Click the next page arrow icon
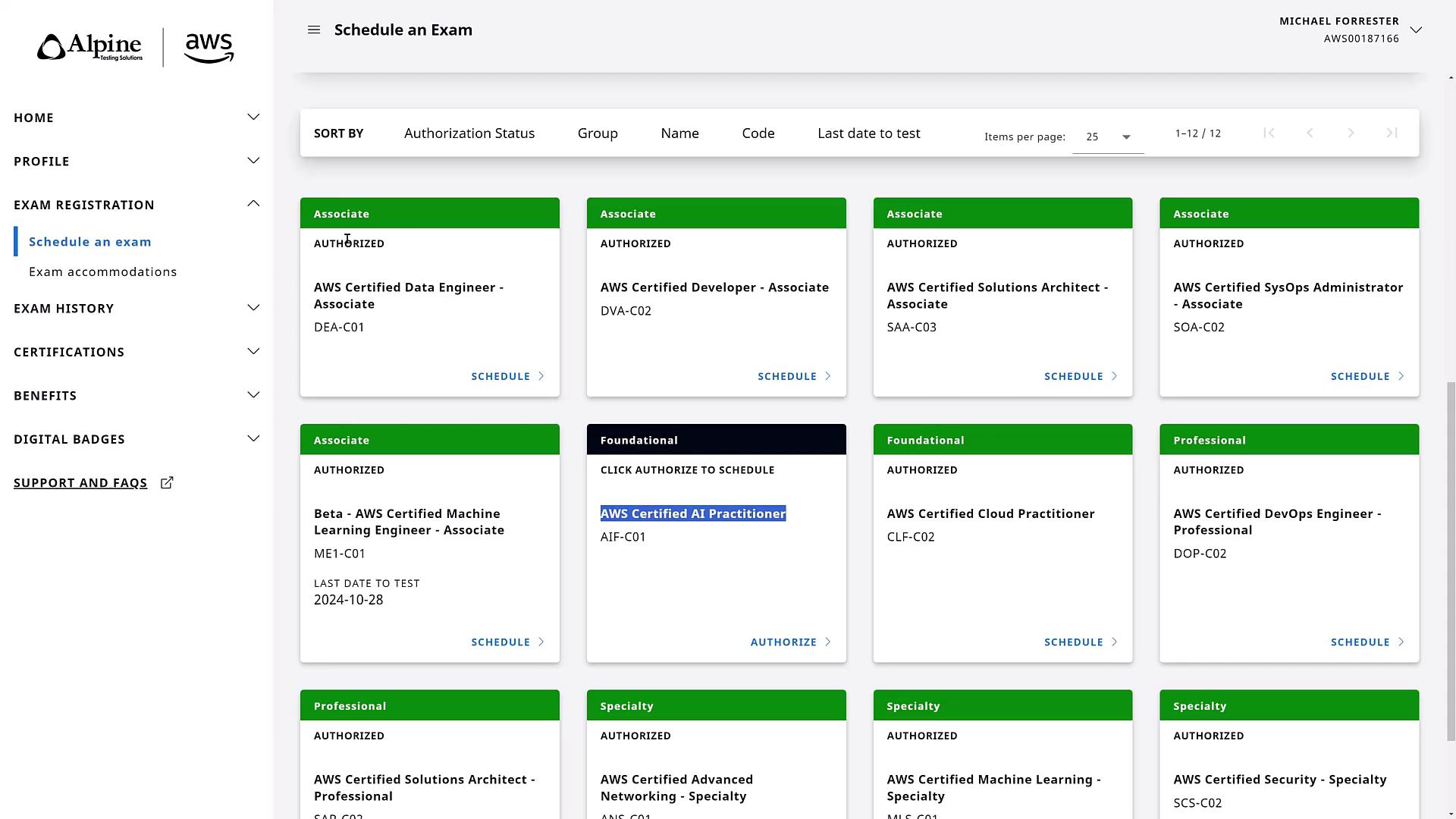 point(1351,133)
